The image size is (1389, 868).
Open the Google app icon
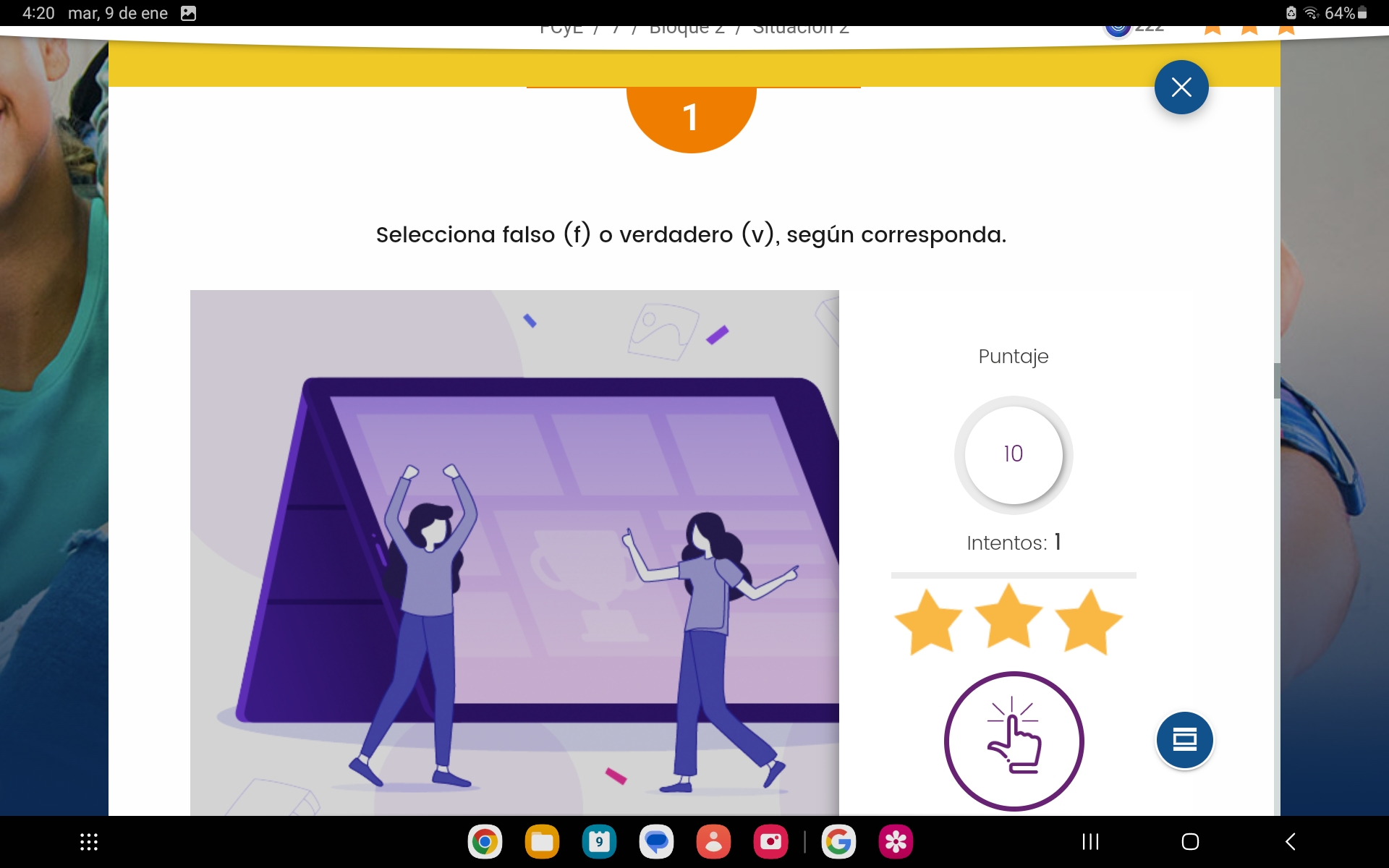coord(838,842)
